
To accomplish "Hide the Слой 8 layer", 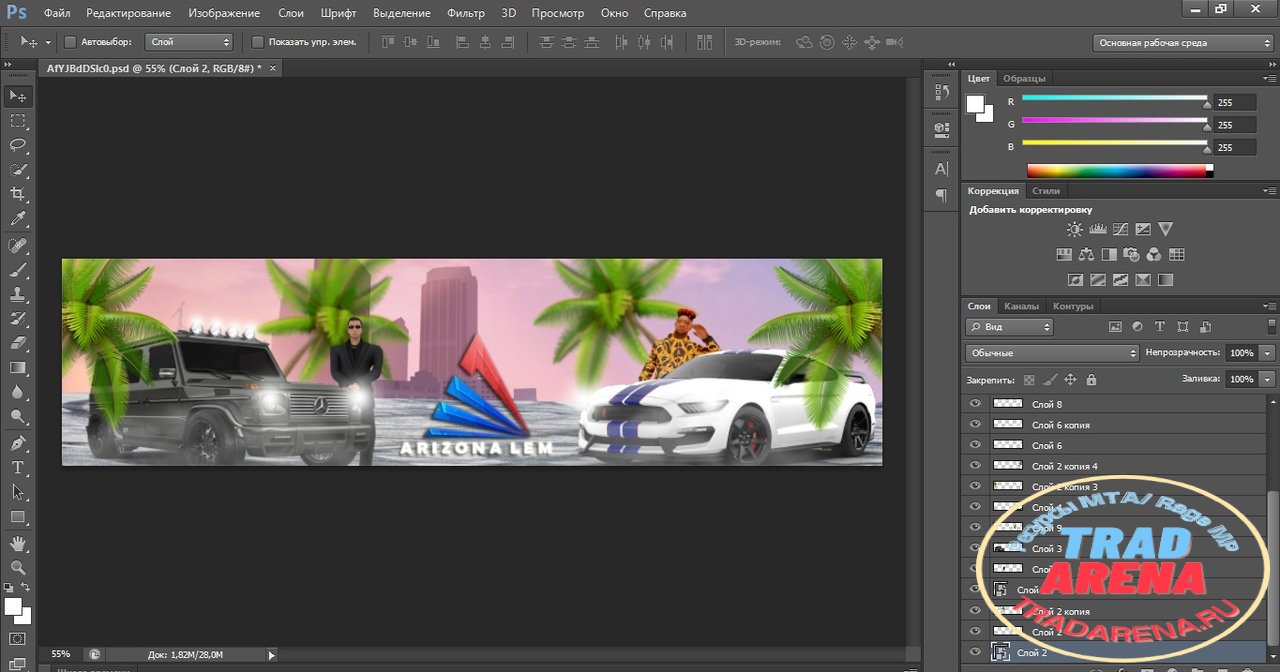I will pyautogui.click(x=975, y=404).
